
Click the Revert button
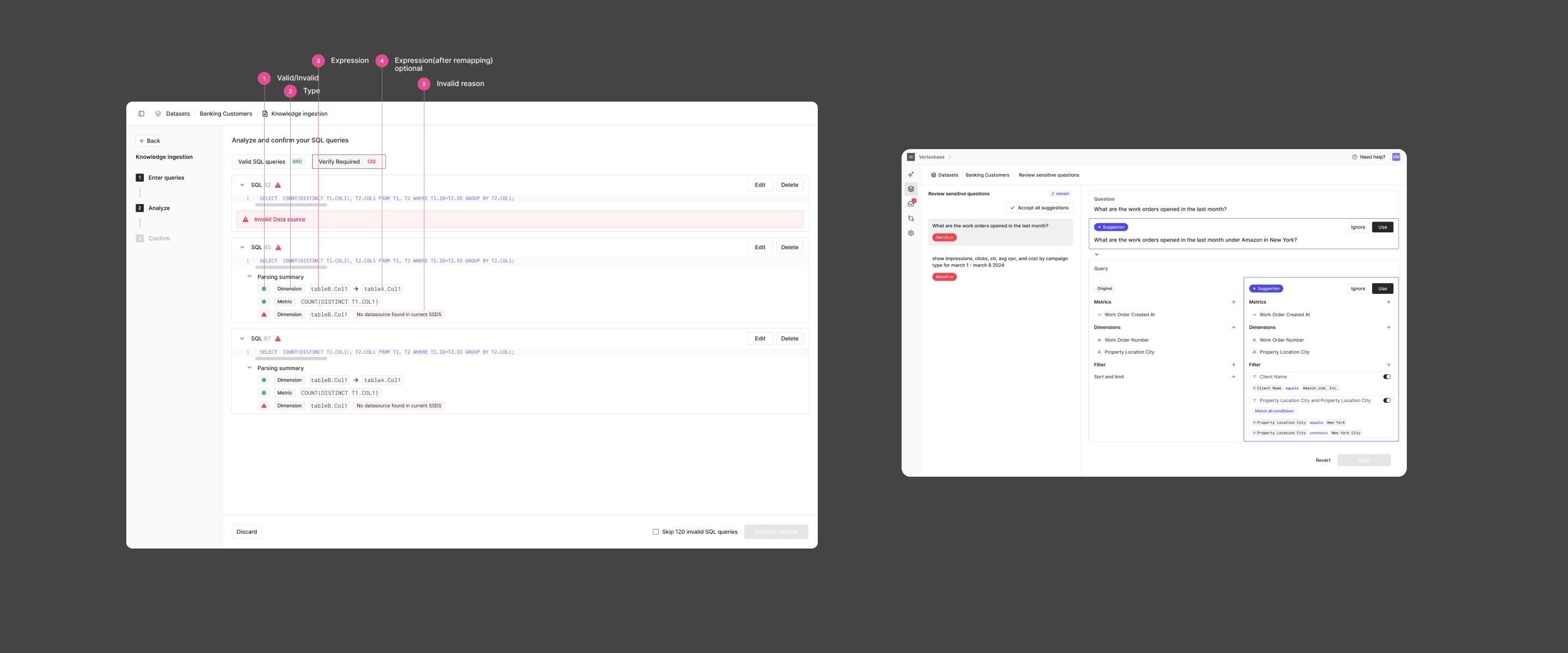(1322, 461)
